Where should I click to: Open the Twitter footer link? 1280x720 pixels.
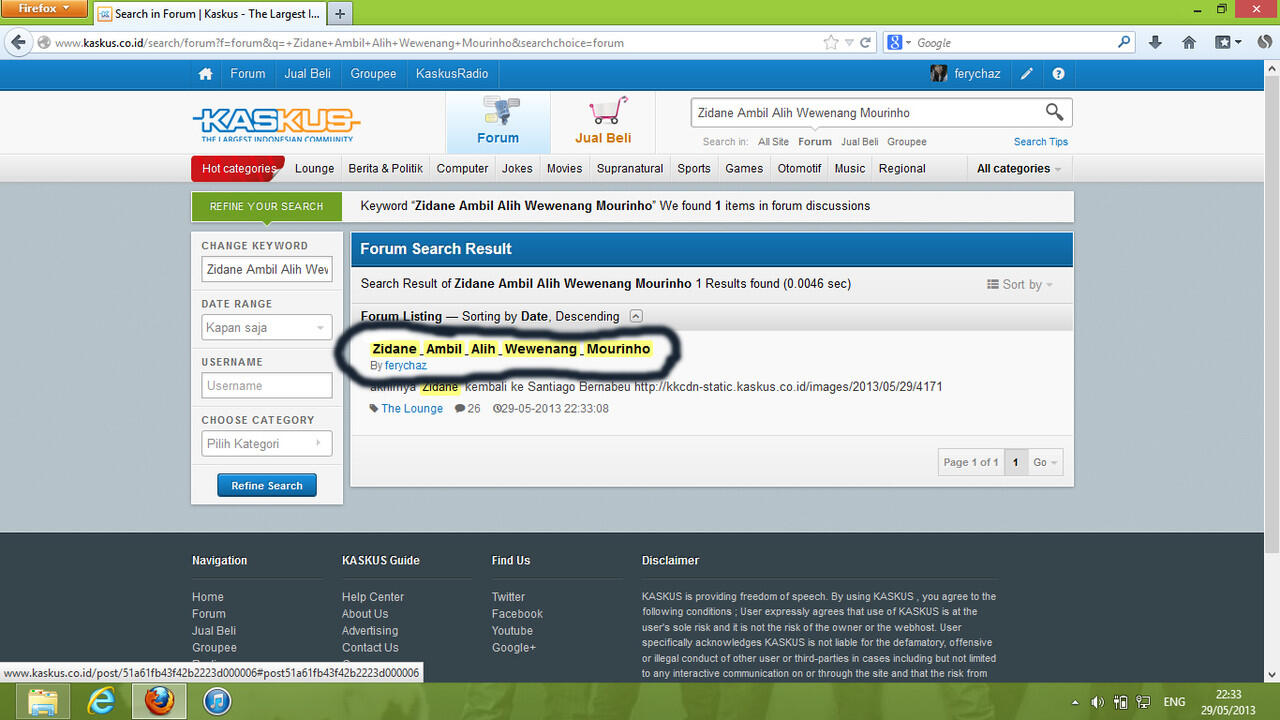[x=508, y=597]
